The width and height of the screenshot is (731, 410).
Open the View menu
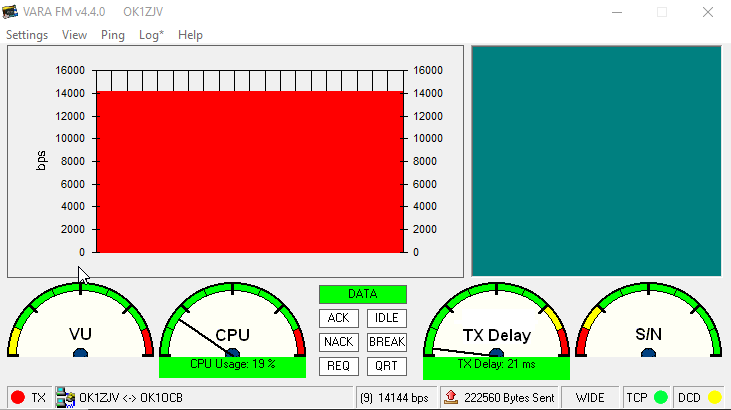pos(74,35)
